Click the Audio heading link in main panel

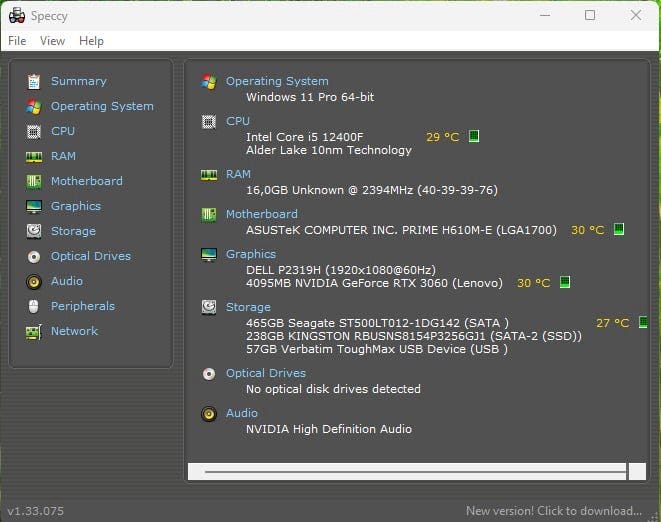pyautogui.click(x=242, y=413)
